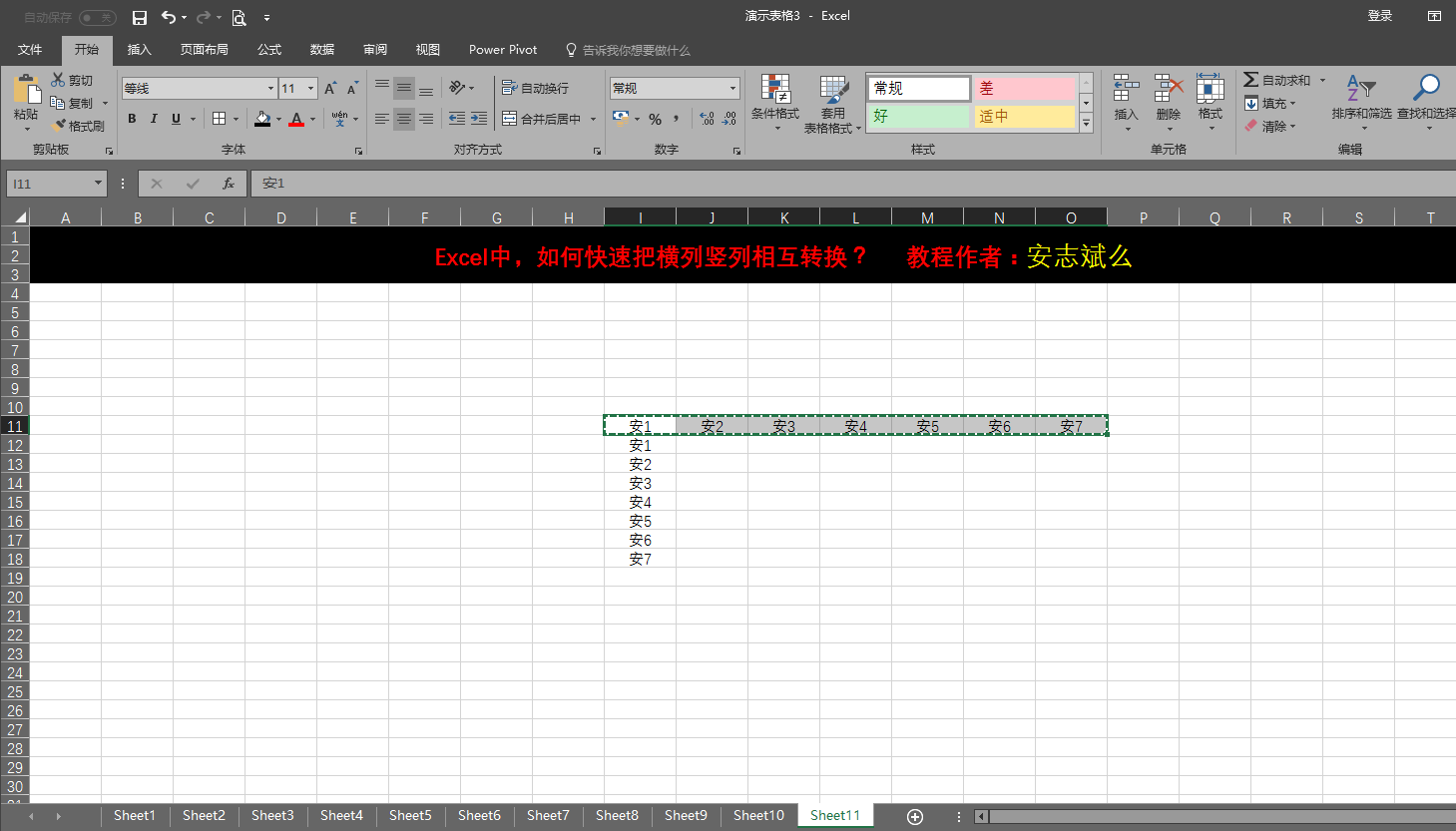Undo the last action
This screenshot has height=831, width=1456.
(x=169, y=17)
